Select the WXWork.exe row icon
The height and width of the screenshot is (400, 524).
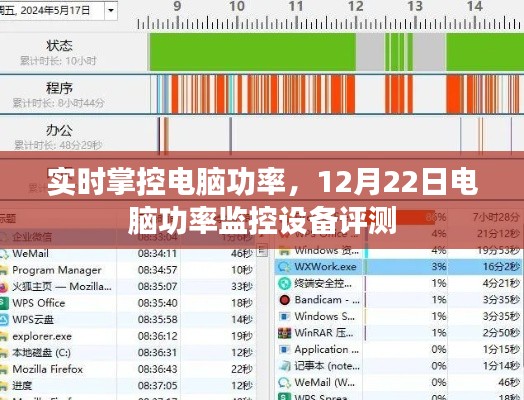(284, 267)
